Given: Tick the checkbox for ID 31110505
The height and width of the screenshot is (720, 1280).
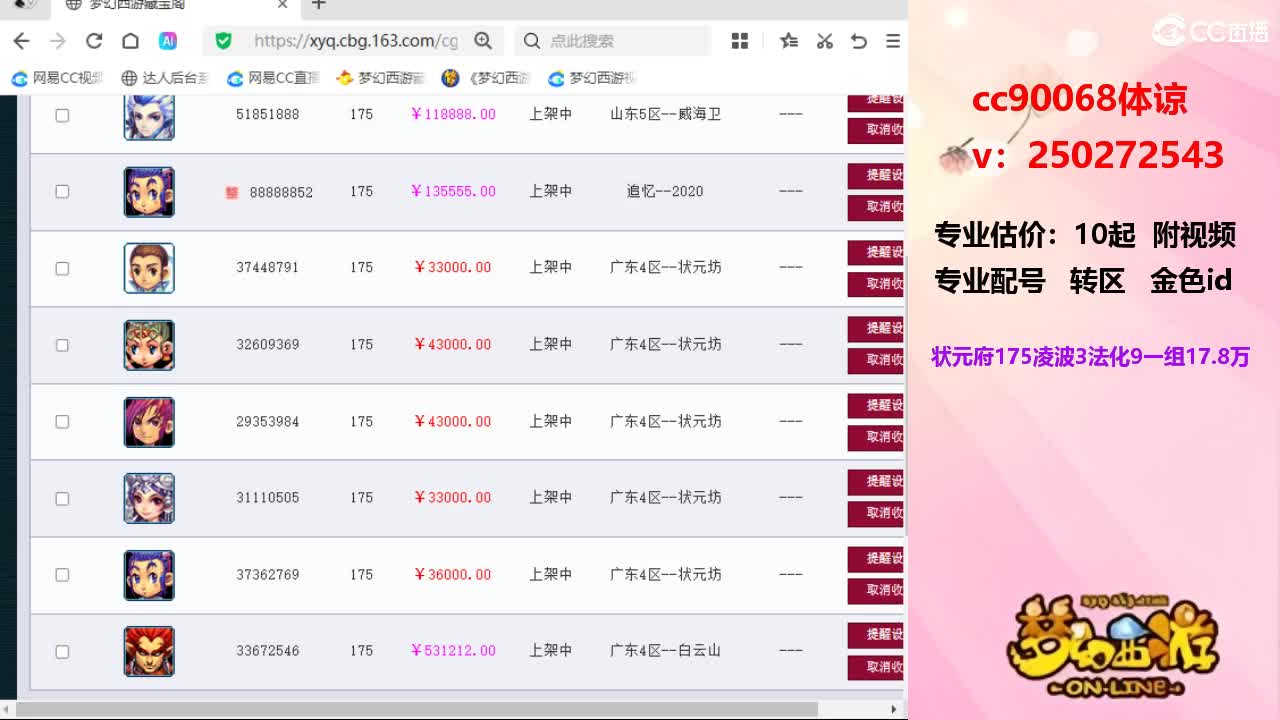Looking at the screenshot, I should 62,498.
